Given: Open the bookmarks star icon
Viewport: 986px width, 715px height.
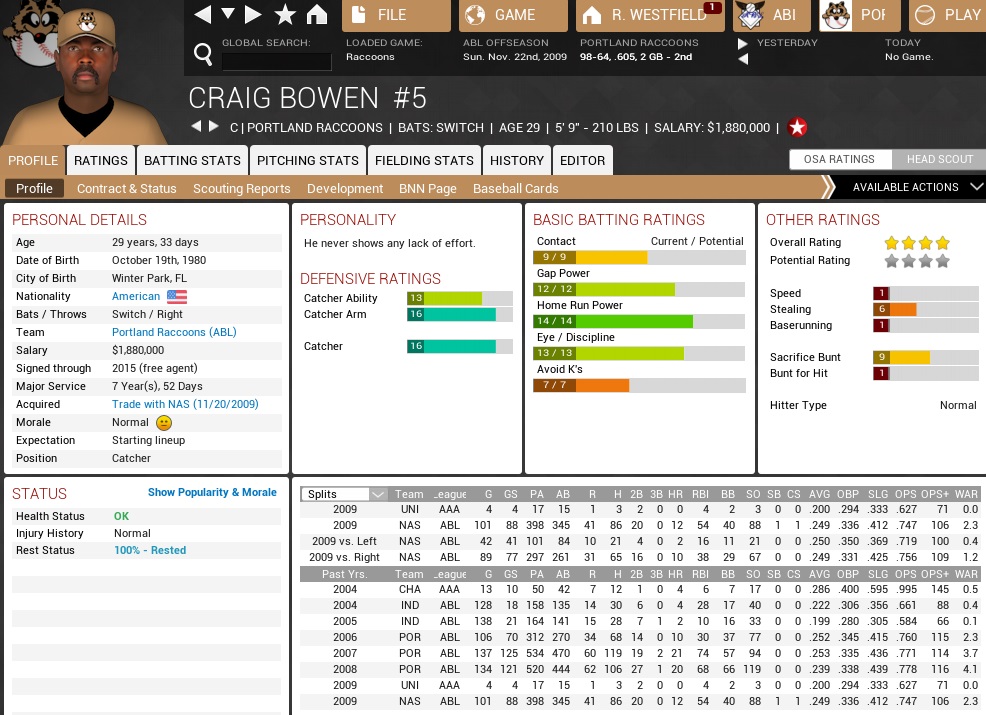Looking at the screenshot, I should (x=285, y=14).
